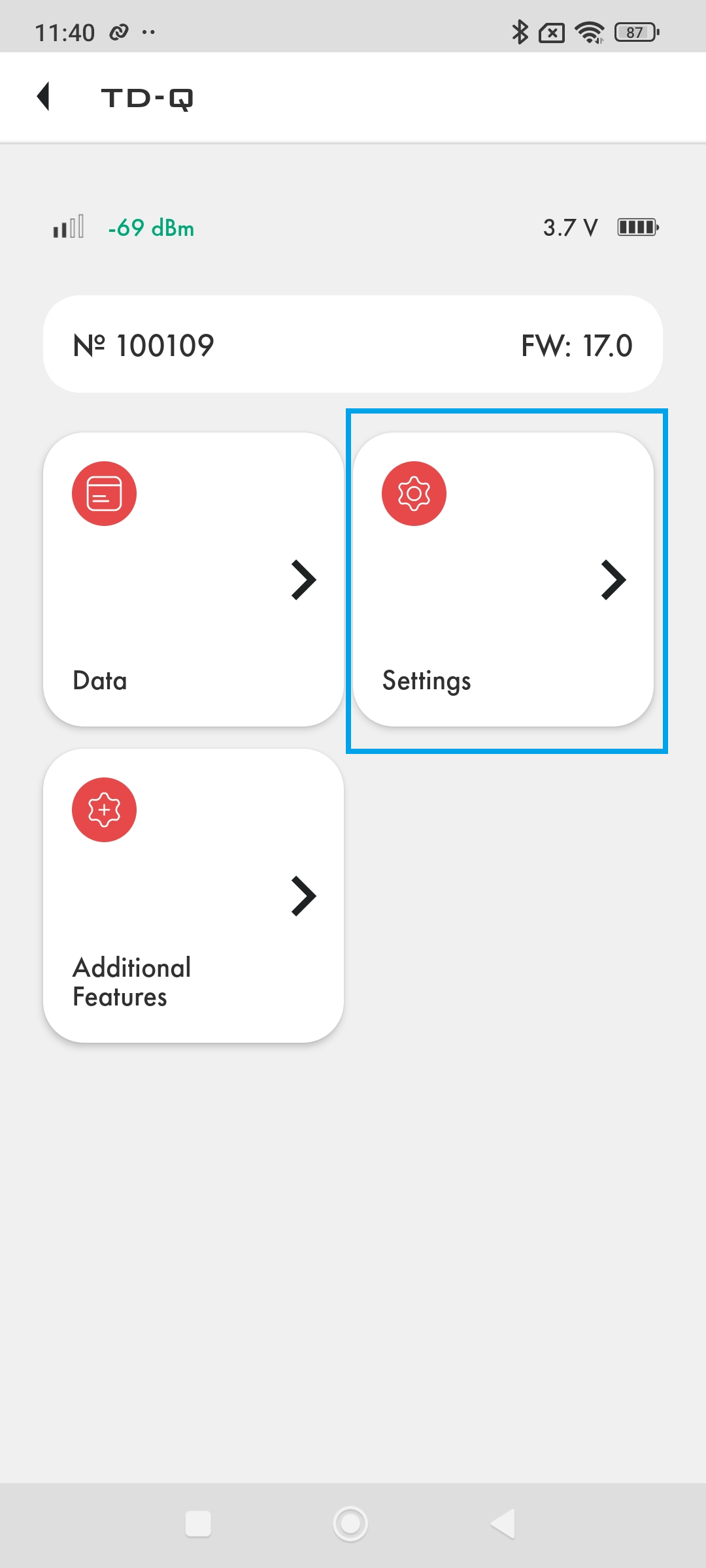The image size is (706, 1568).
Task: Tap the device battery icon near 3.7 V
Action: click(638, 227)
